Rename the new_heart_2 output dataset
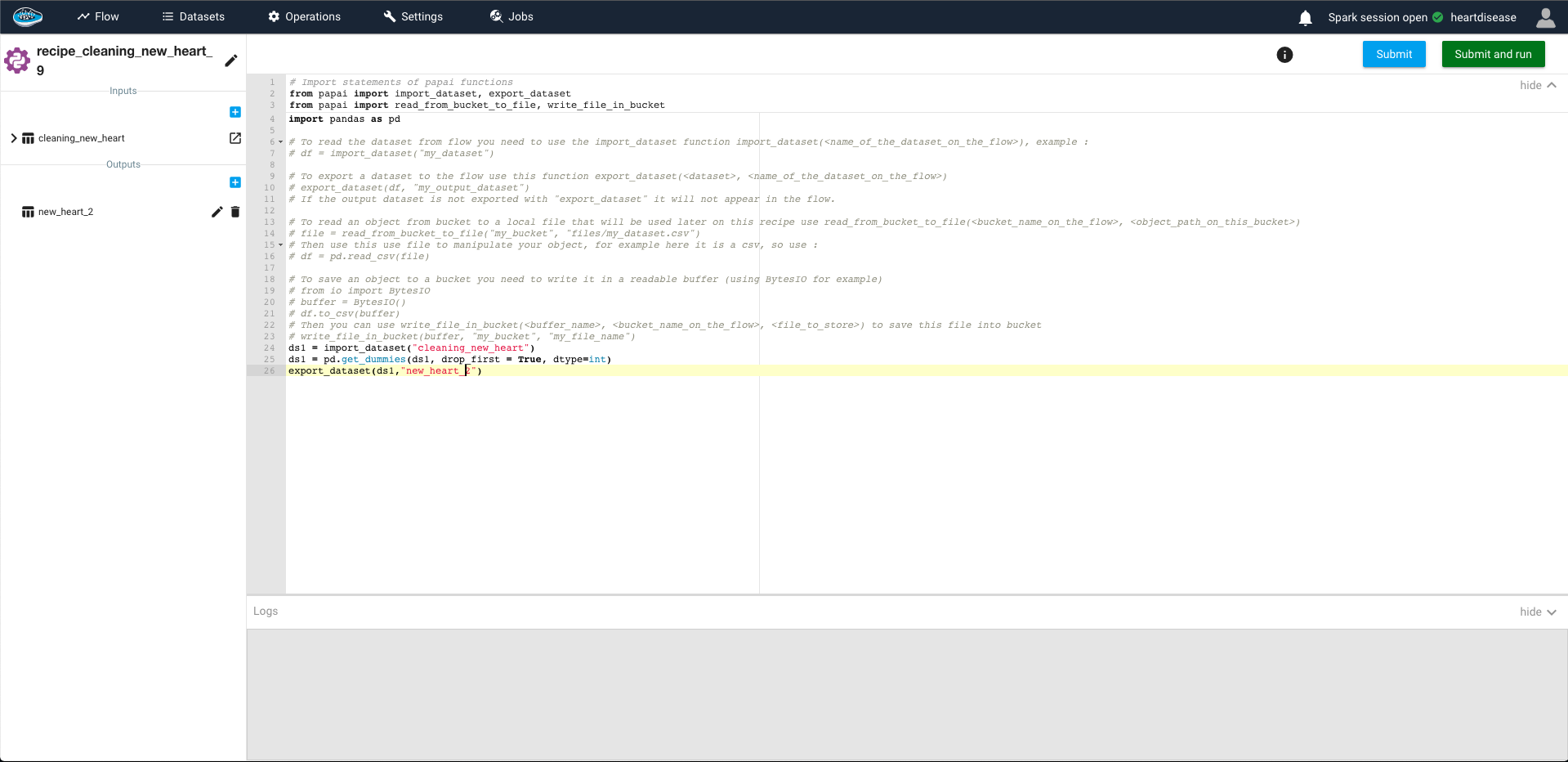The width and height of the screenshot is (1568, 762). click(x=217, y=212)
